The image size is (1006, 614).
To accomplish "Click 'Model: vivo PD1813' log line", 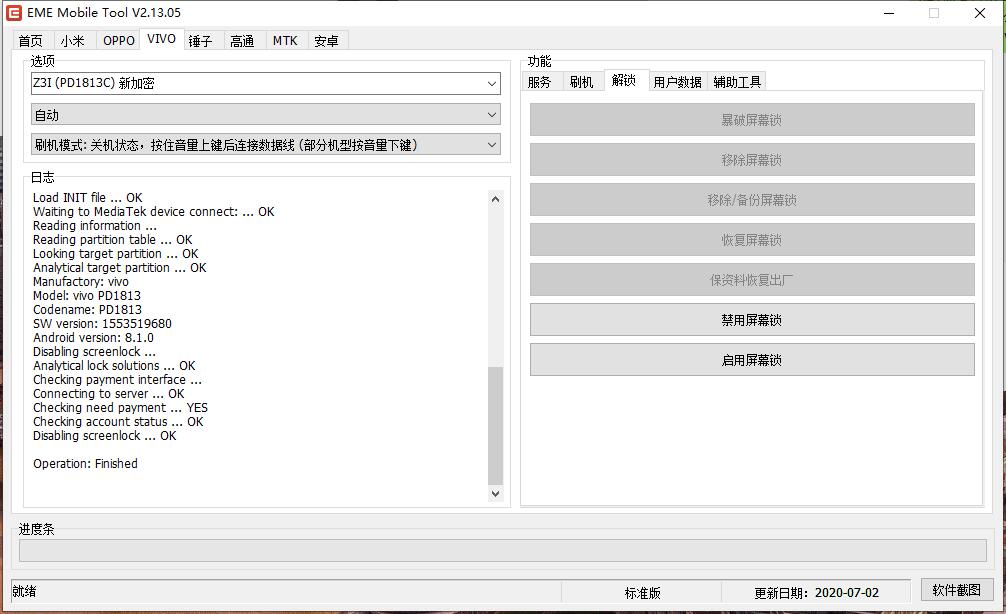I will tap(87, 296).
